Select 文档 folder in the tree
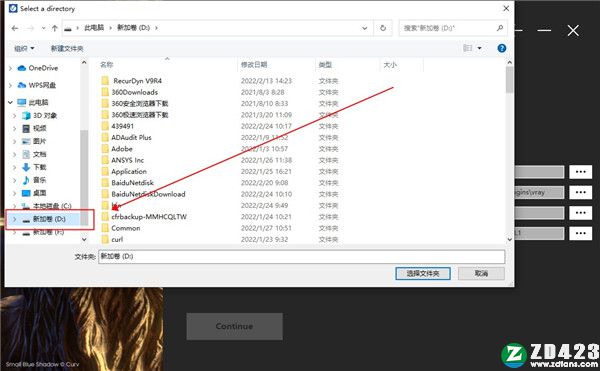600x371 pixels. [39, 154]
